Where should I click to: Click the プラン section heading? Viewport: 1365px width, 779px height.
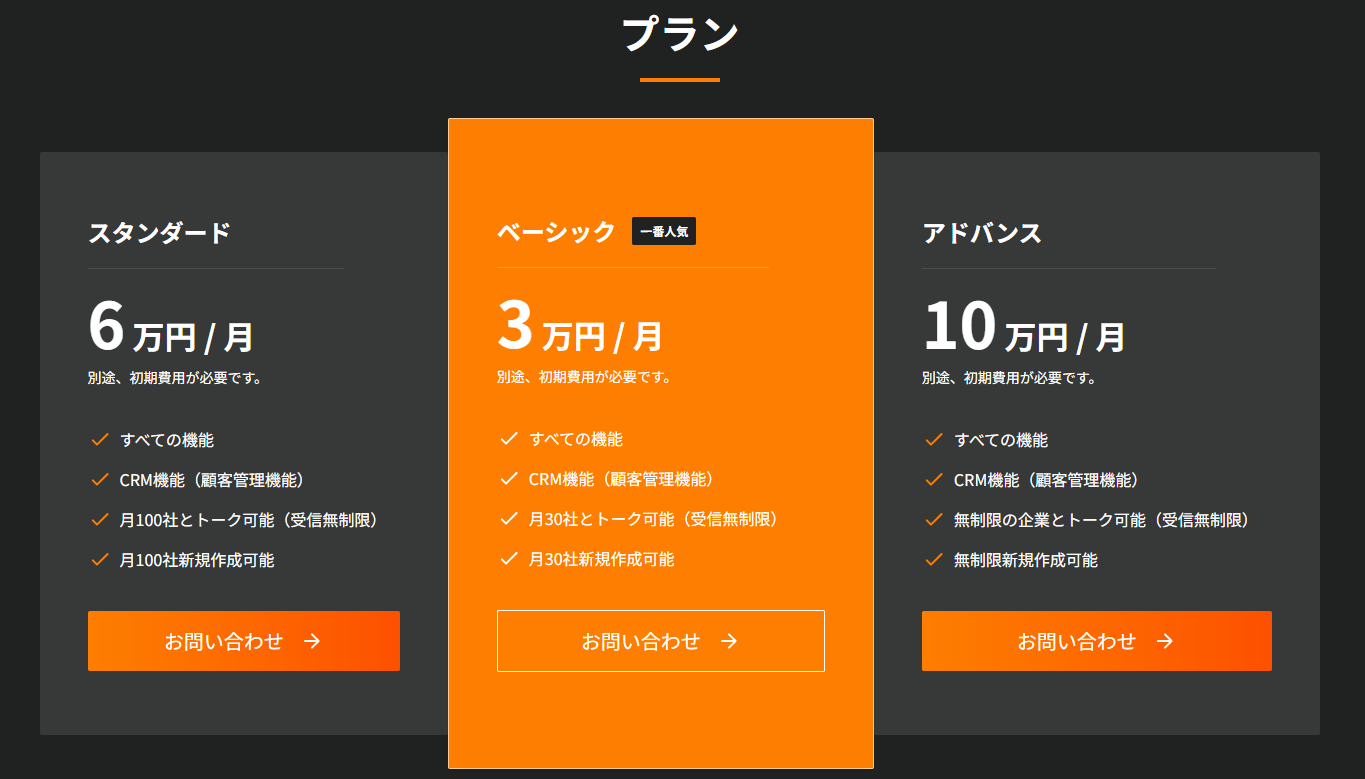click(x=680, y=35)
